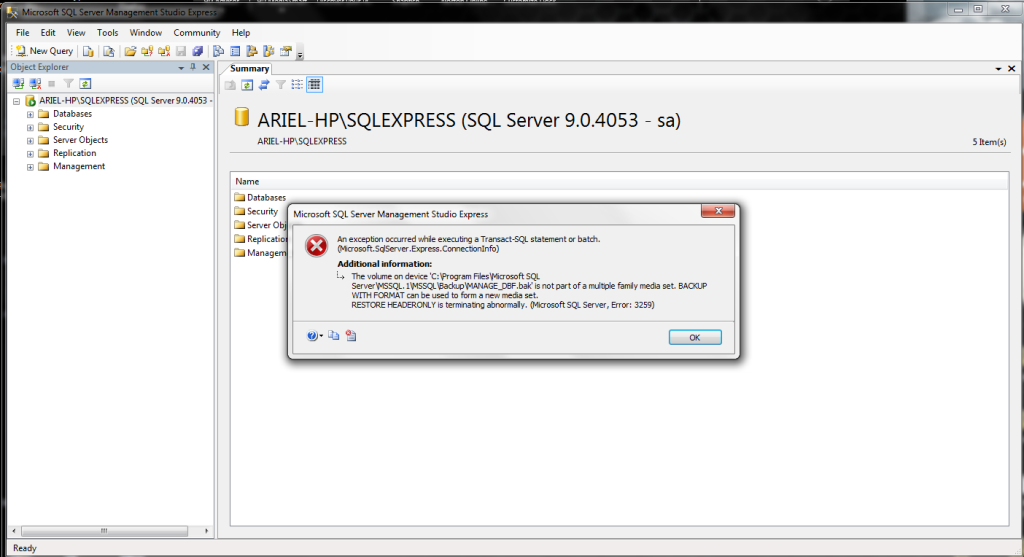This screenshot has height=557, width=1024.
Task: Switch Summary pane to Report view
Action: (314, 85)
